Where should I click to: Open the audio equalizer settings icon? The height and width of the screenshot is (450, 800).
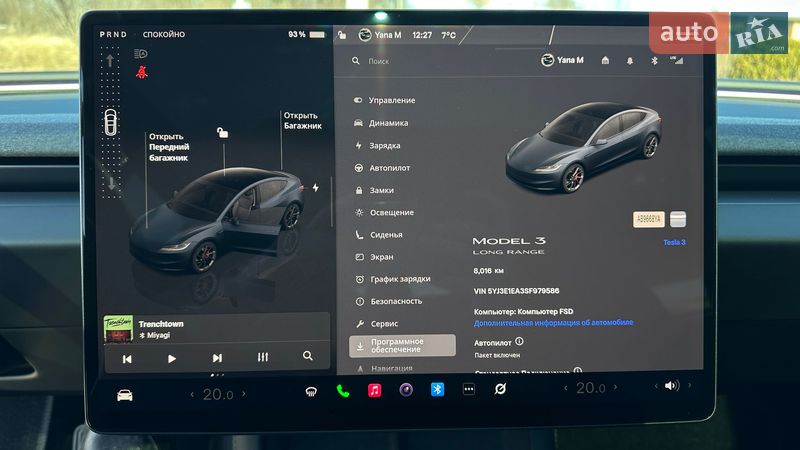coord(263,357)
